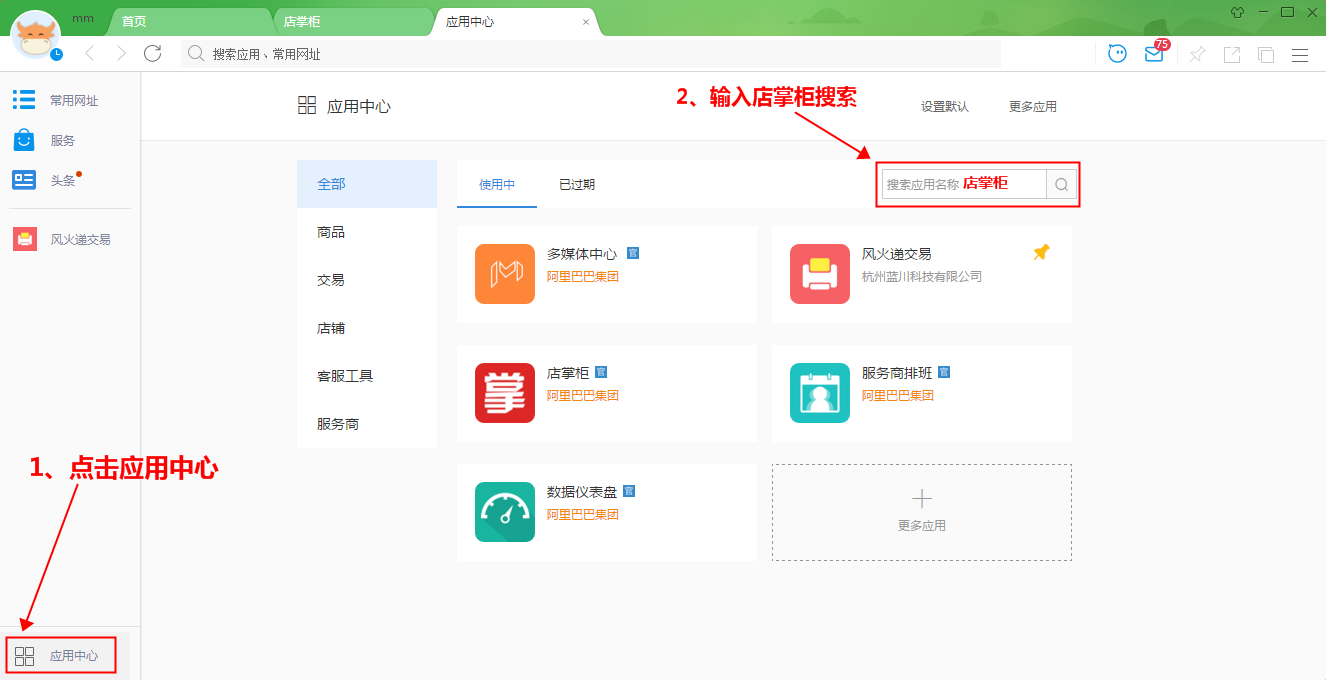Open the 多媒体中心 app title
Viewport: 1326px width, 680px height.
tap(582, 254)
